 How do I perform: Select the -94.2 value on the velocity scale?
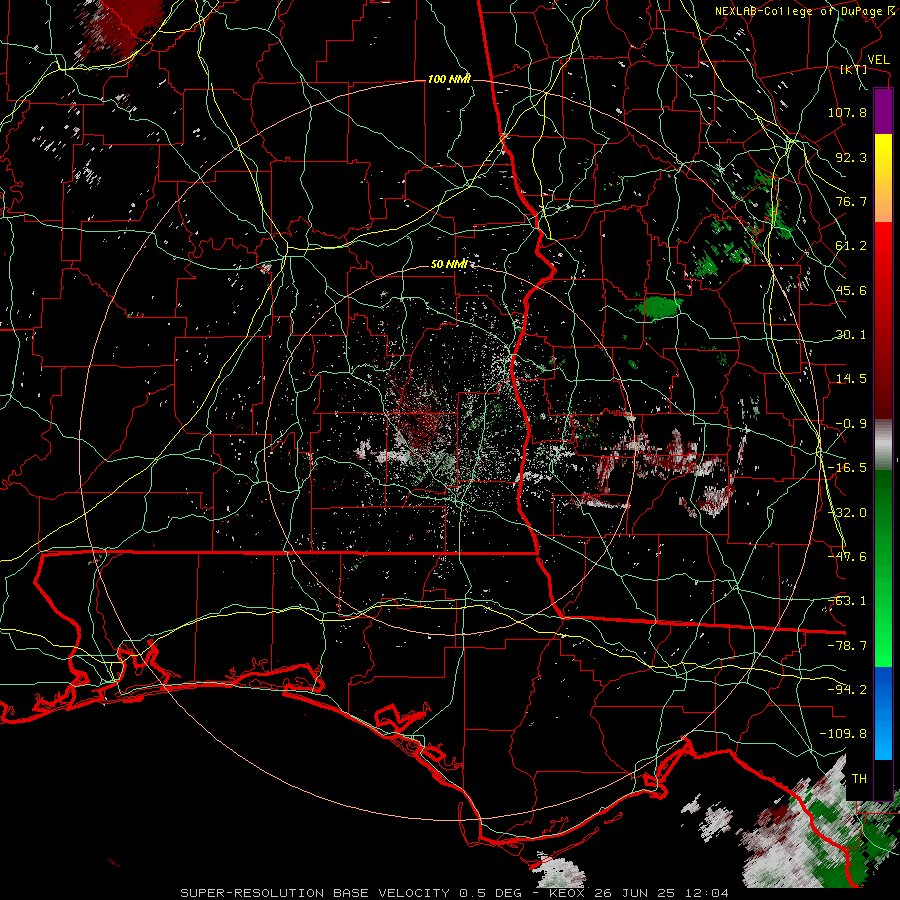tap(847, 690)
